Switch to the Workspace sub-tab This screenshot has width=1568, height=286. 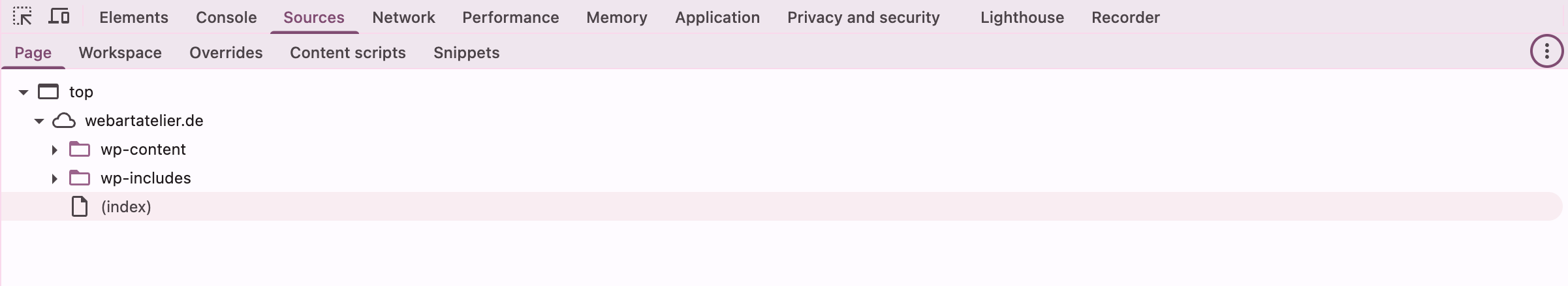point(120,53)
